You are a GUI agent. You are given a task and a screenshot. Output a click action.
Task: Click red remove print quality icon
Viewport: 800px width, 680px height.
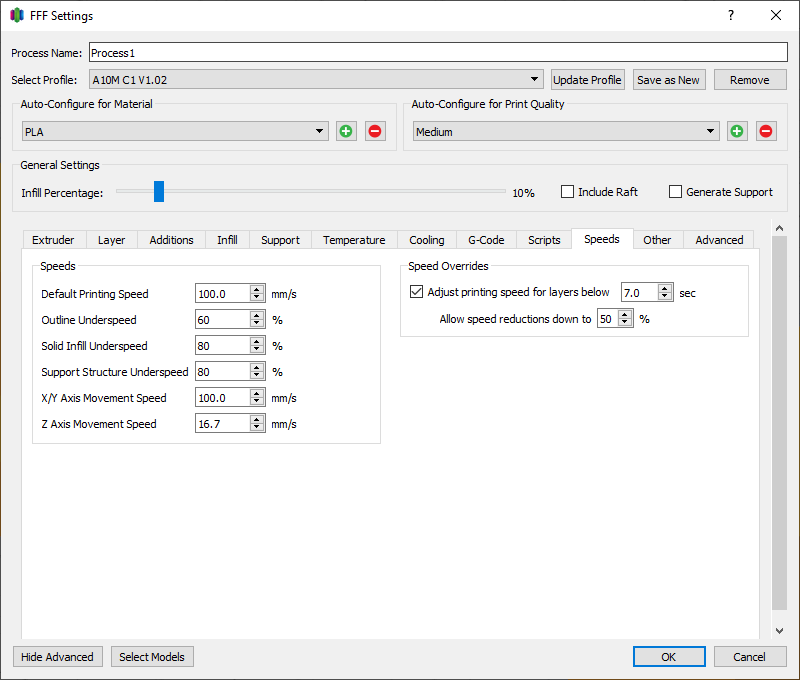pyautogui.click(x=766, y=131)
